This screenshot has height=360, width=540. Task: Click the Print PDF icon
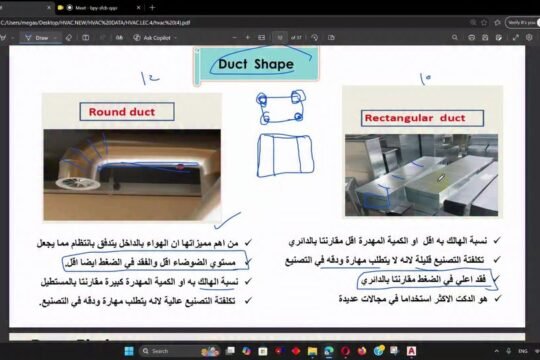[x=471, y=38]
